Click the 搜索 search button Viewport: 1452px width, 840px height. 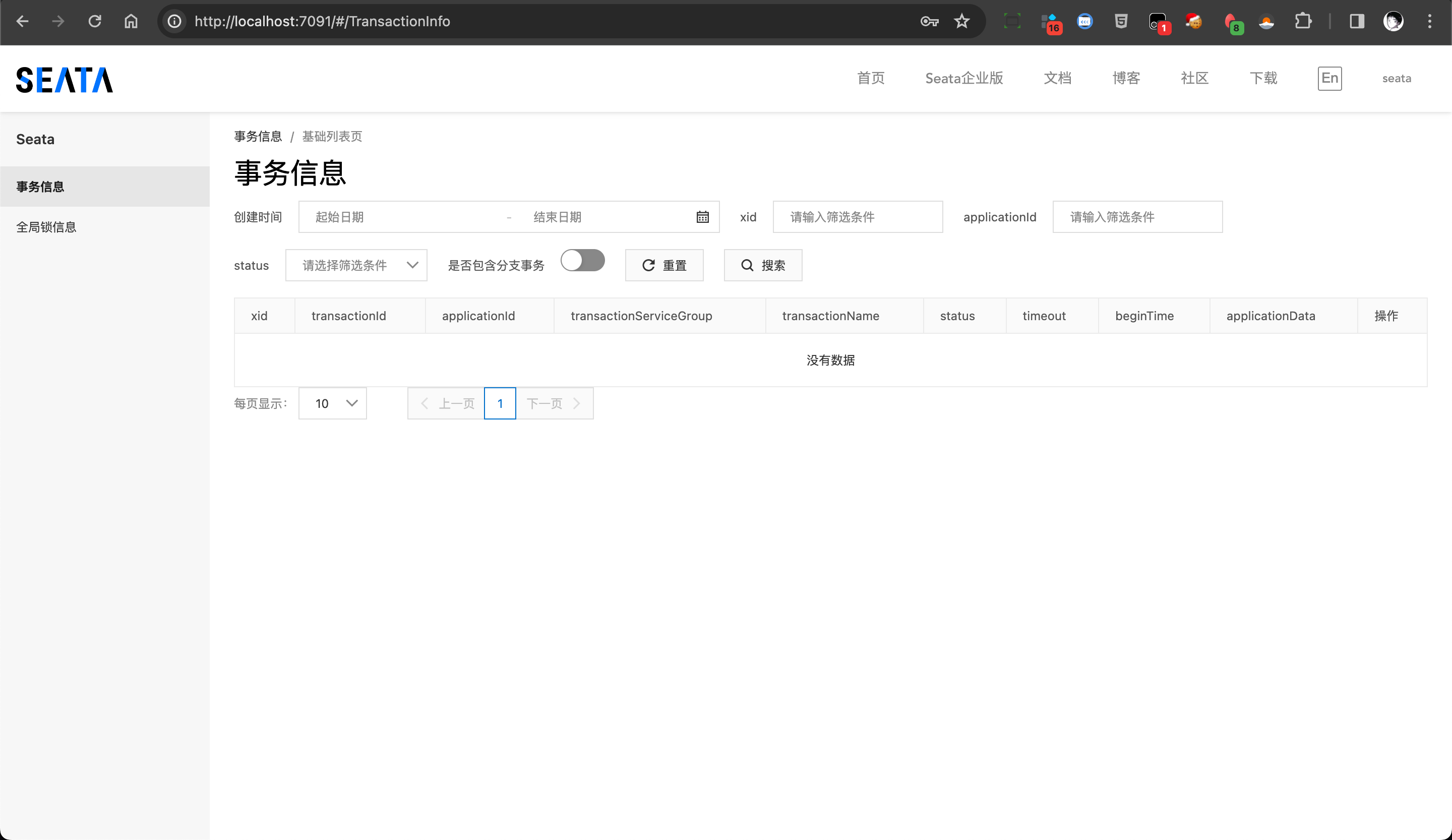point(763,265)
